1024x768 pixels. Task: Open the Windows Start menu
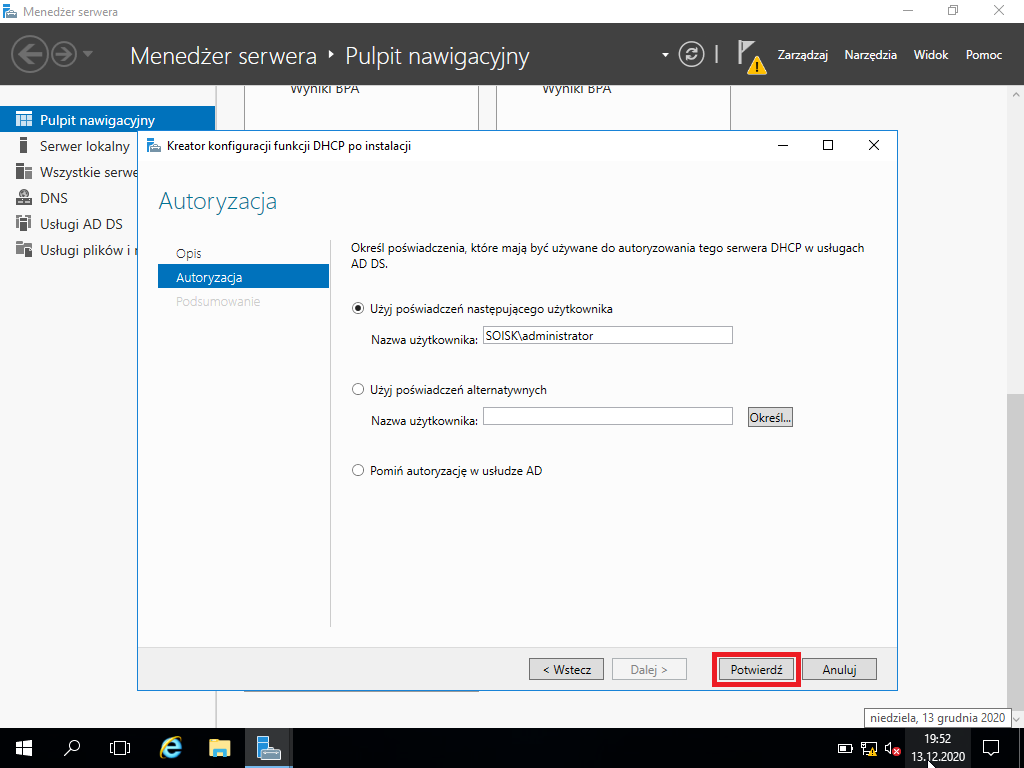point(24,748)
